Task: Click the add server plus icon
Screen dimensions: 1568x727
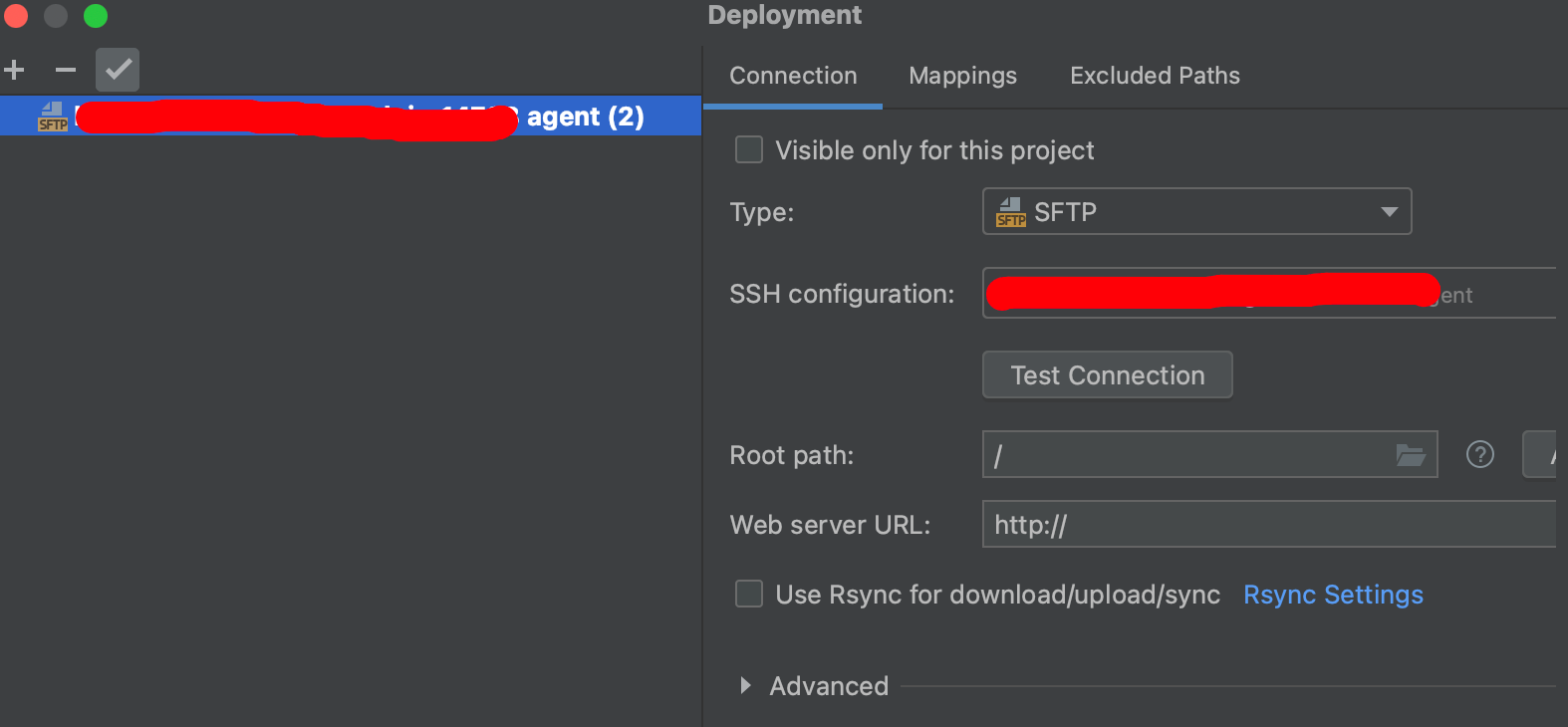Action: pos(14,70)
